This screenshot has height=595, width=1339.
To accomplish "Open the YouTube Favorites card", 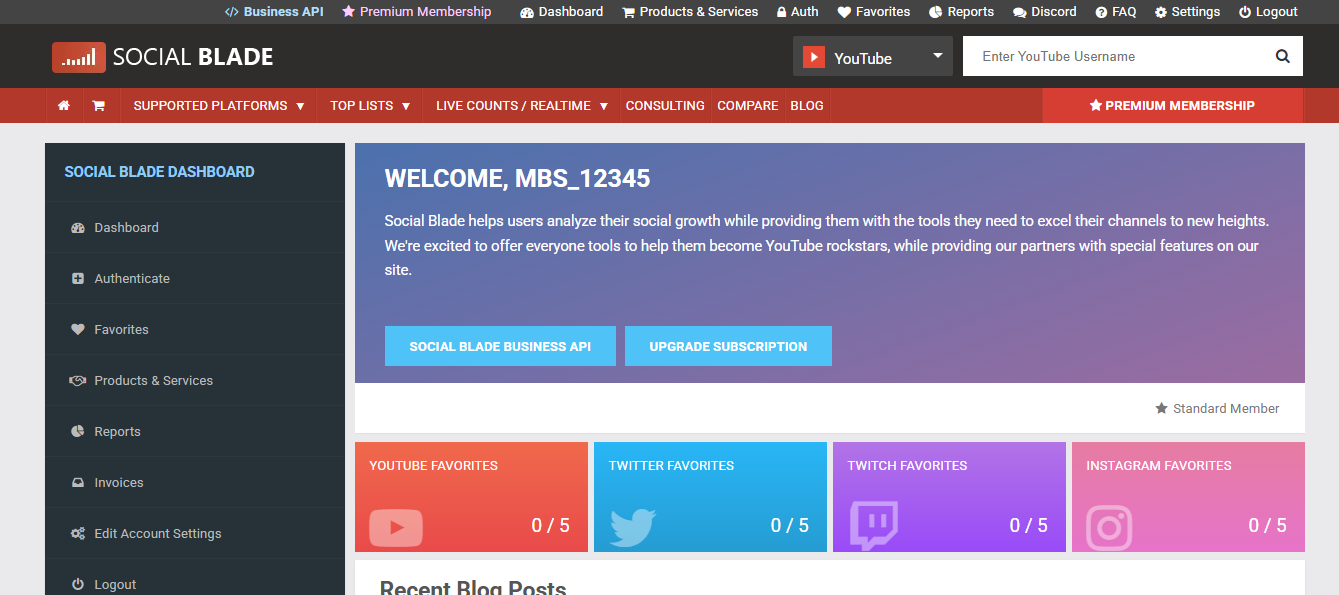I will (x=471, y=497).
